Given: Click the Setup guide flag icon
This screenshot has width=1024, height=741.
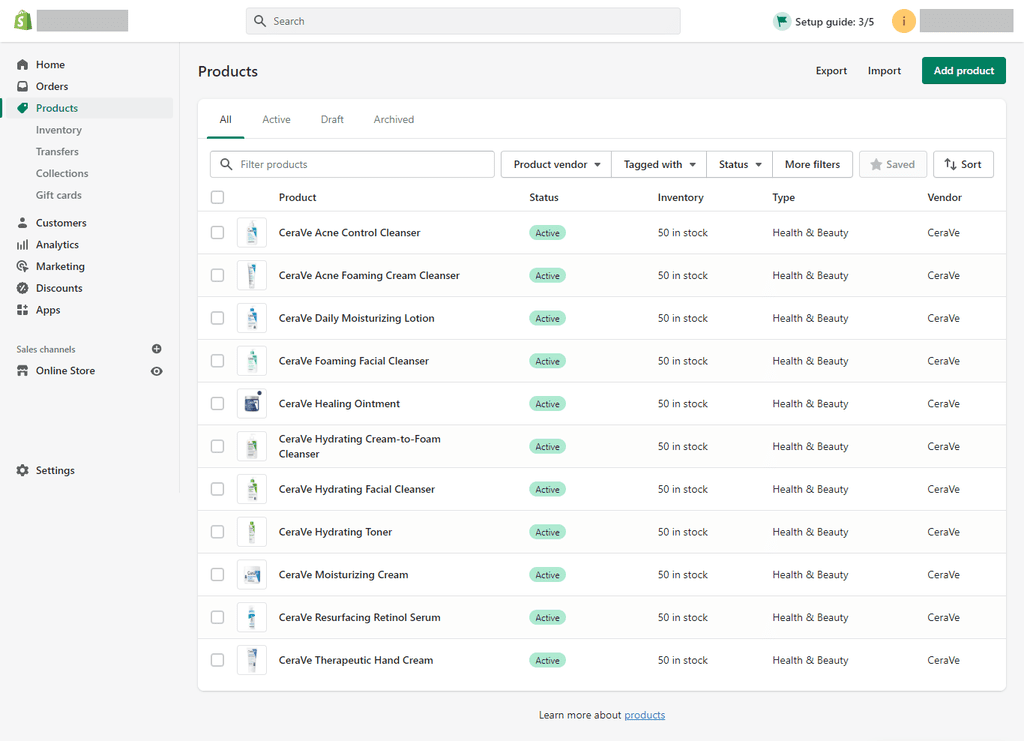Looking at the screenshot, I should 782,22.
